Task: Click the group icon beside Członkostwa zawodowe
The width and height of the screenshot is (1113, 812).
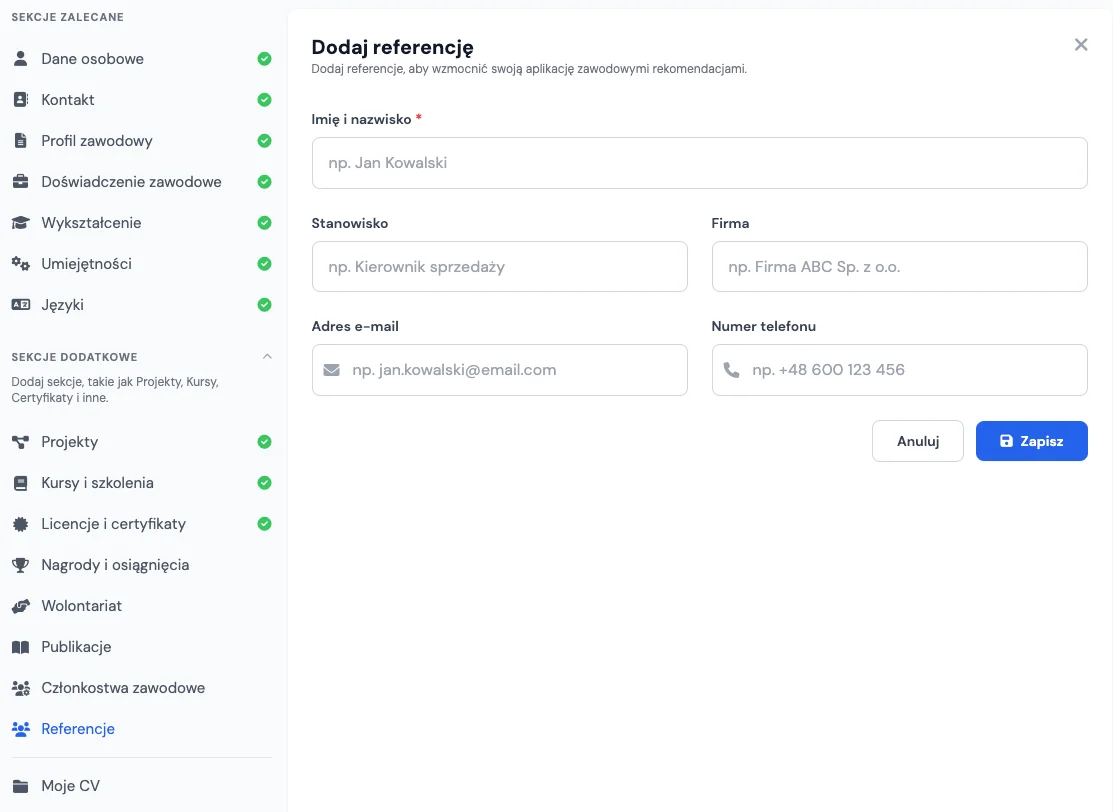Action: pos(21,688)
